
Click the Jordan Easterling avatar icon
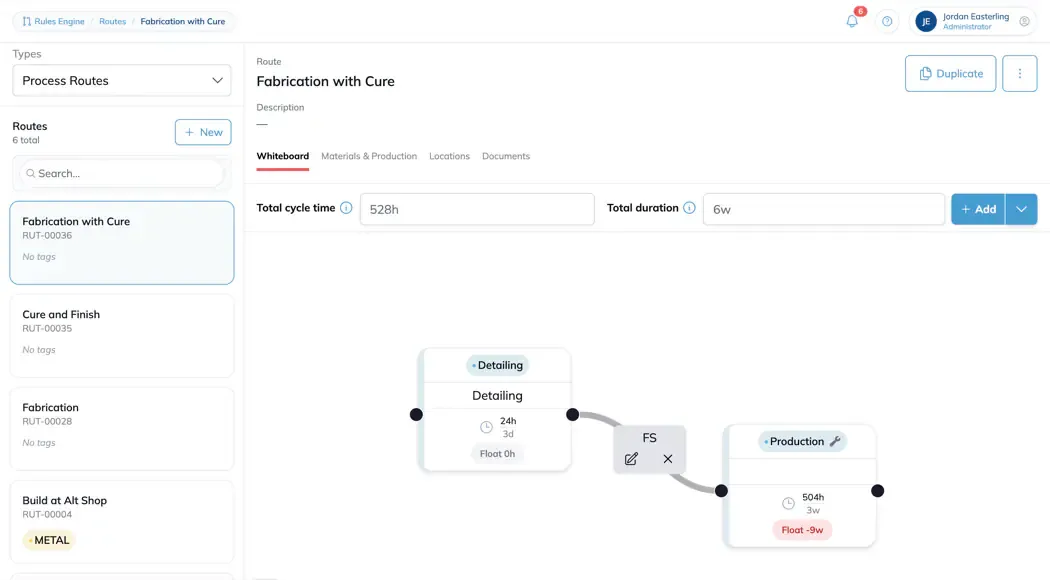(925, 21)
